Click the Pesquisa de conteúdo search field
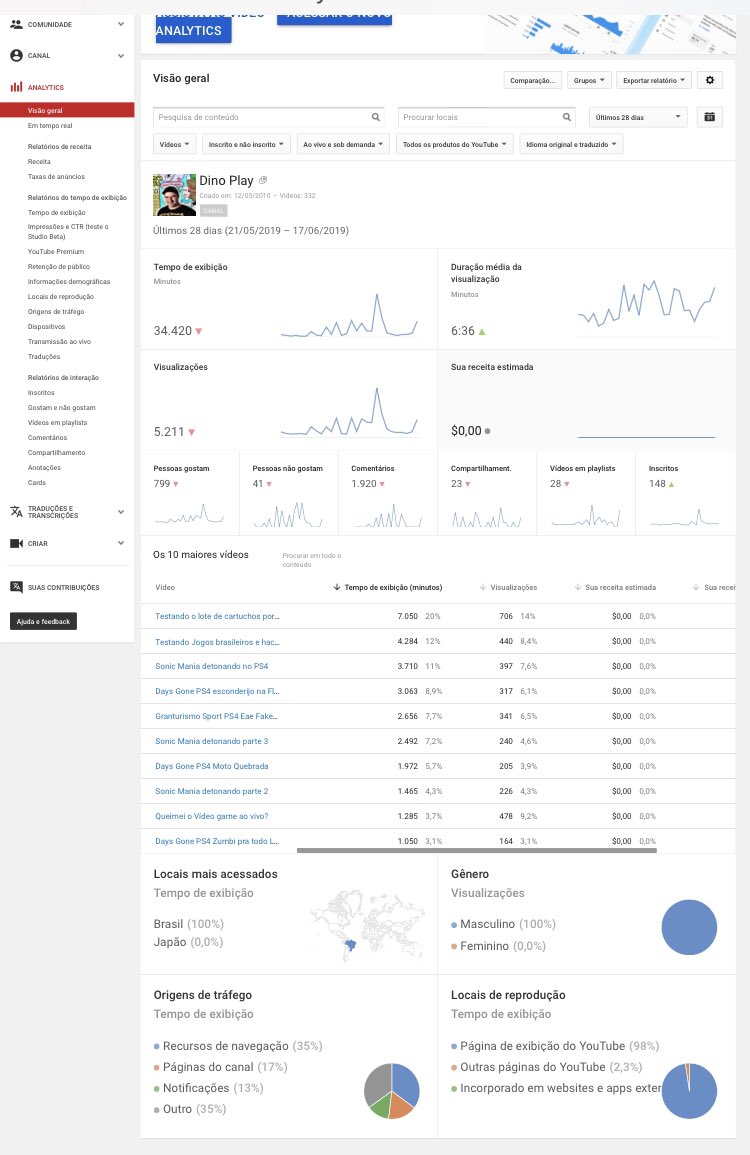Viewport: 750px width, 1155px height. tap(269, 117)
